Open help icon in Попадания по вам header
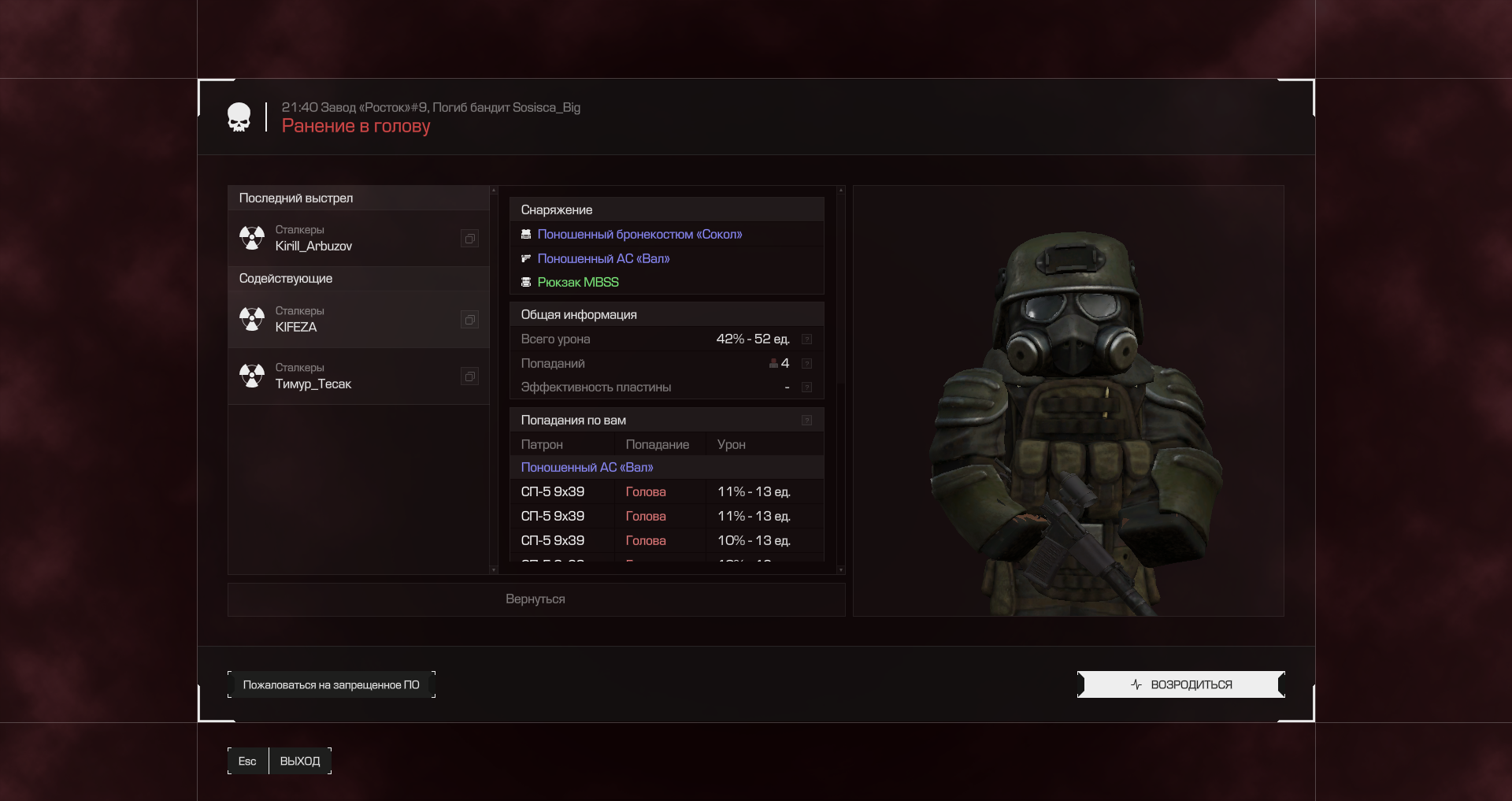This screenshot has width=1512, height=801. [x=806, y=420]
